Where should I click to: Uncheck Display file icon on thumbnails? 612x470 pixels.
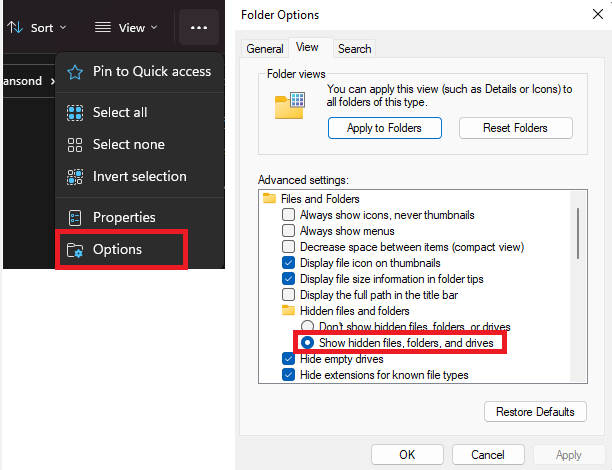point(288,262)
